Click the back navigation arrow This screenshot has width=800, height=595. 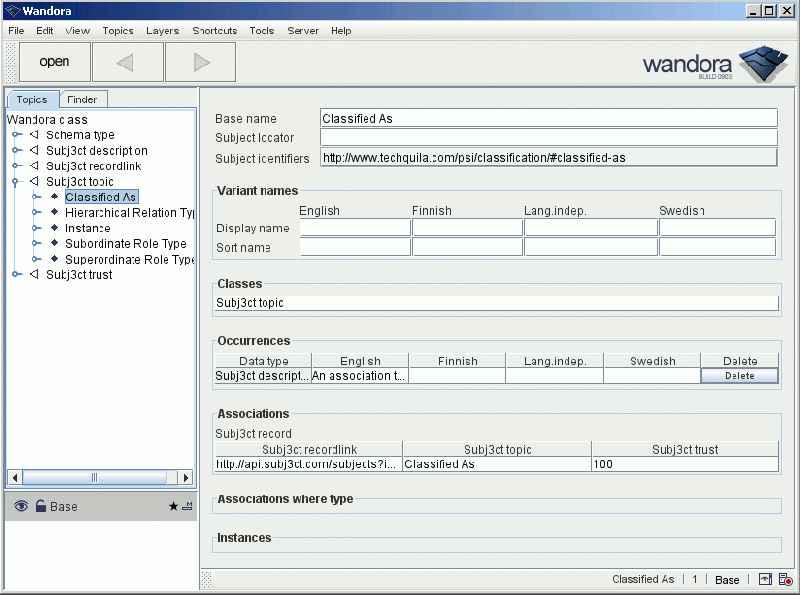[x=127, y=61]
